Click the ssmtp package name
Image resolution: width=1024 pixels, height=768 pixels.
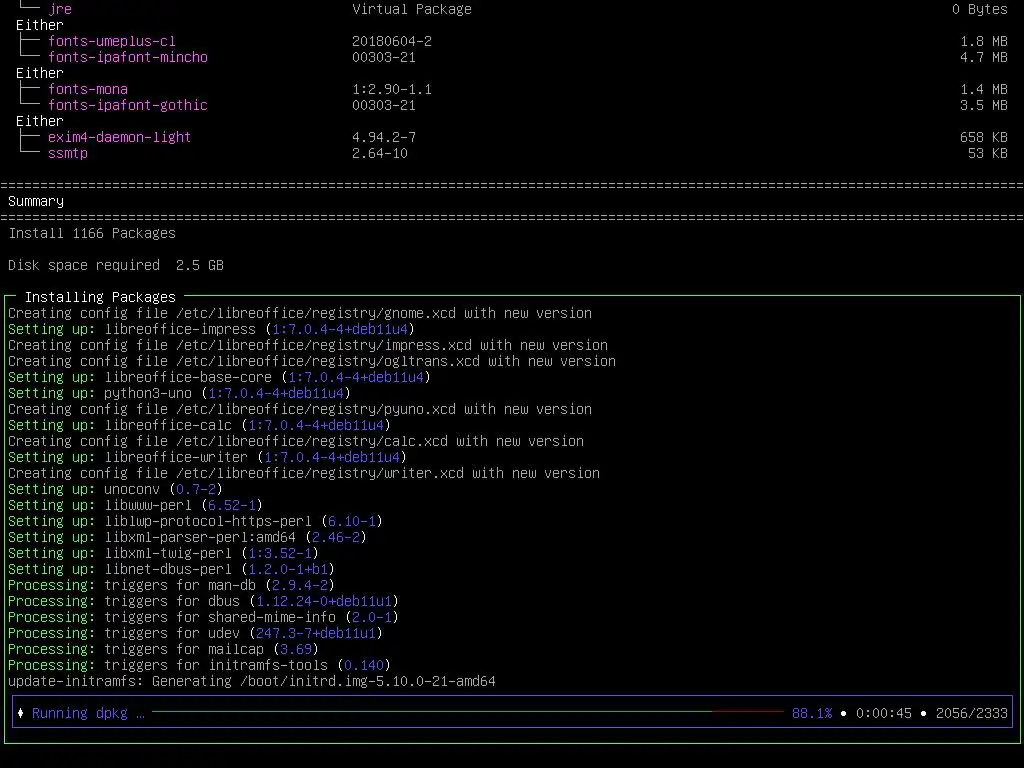point(68,153)
